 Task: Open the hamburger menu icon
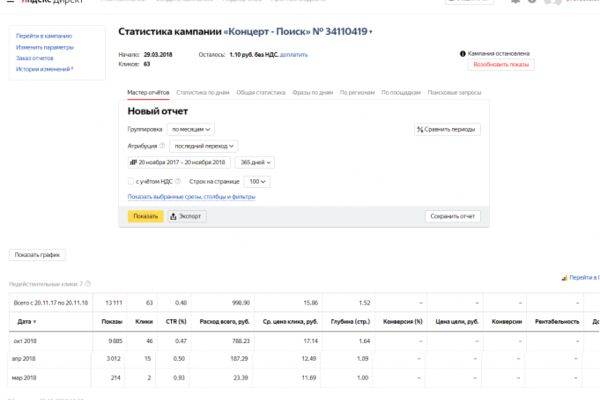coord(10,1)
